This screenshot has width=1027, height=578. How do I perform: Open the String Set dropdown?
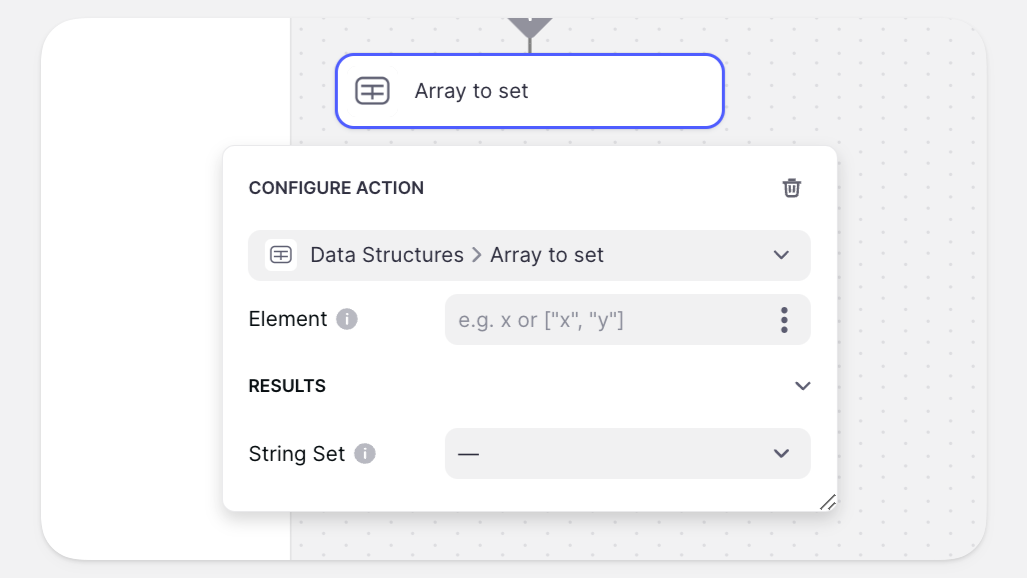pos(627,454)
